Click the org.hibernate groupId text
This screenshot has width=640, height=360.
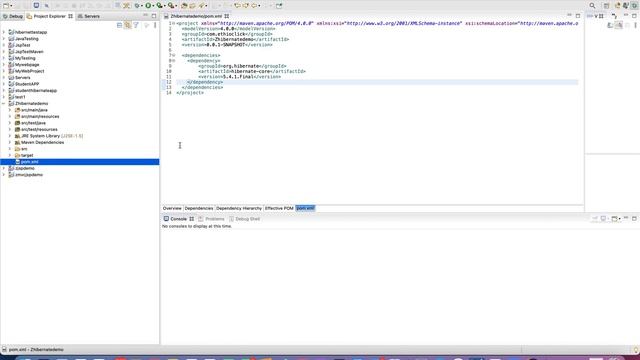click(241, 66)
